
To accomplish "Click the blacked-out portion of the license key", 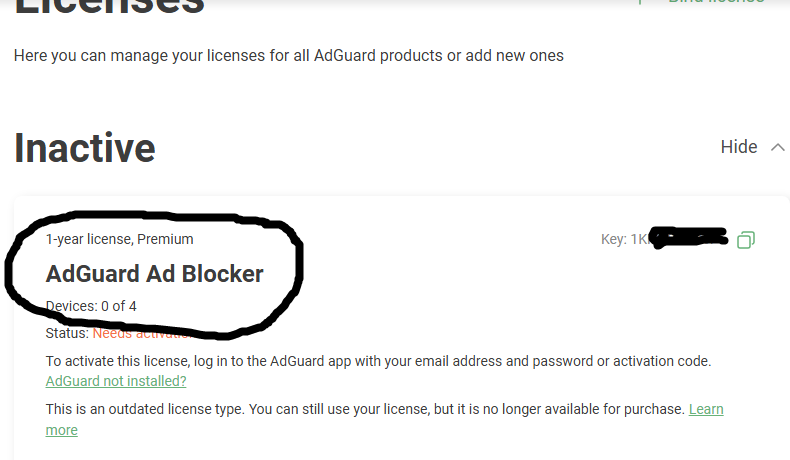I will coord(690,238).
